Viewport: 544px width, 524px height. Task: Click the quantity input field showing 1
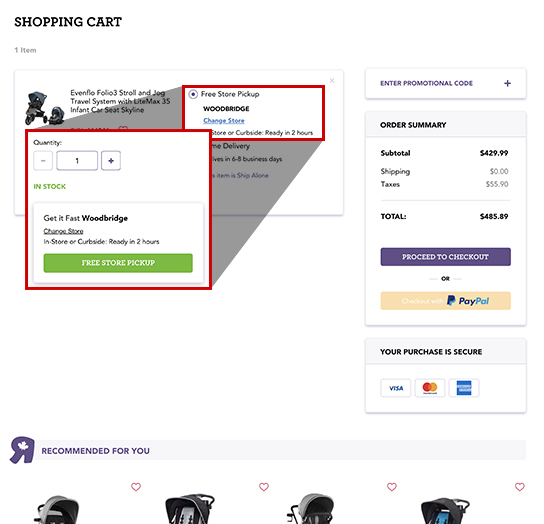[77, 161]
